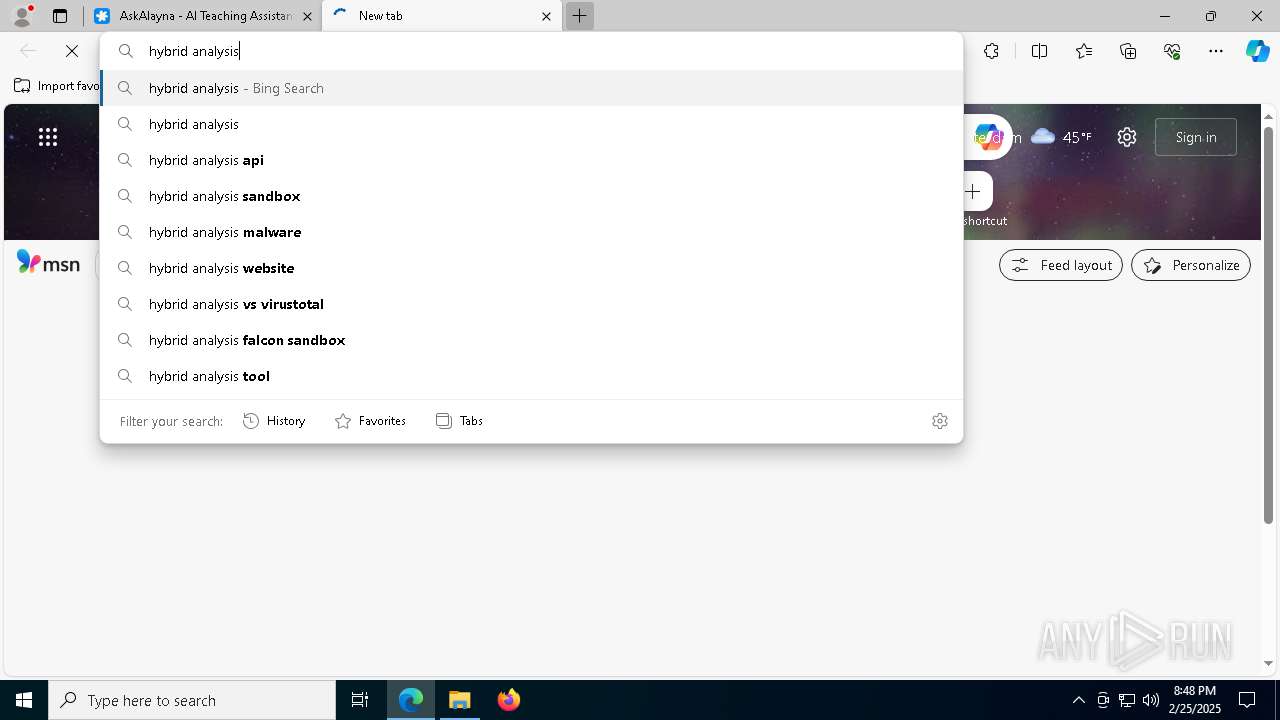
Task: Click the taskbar Type here to search box
Action: click(192, 700)
